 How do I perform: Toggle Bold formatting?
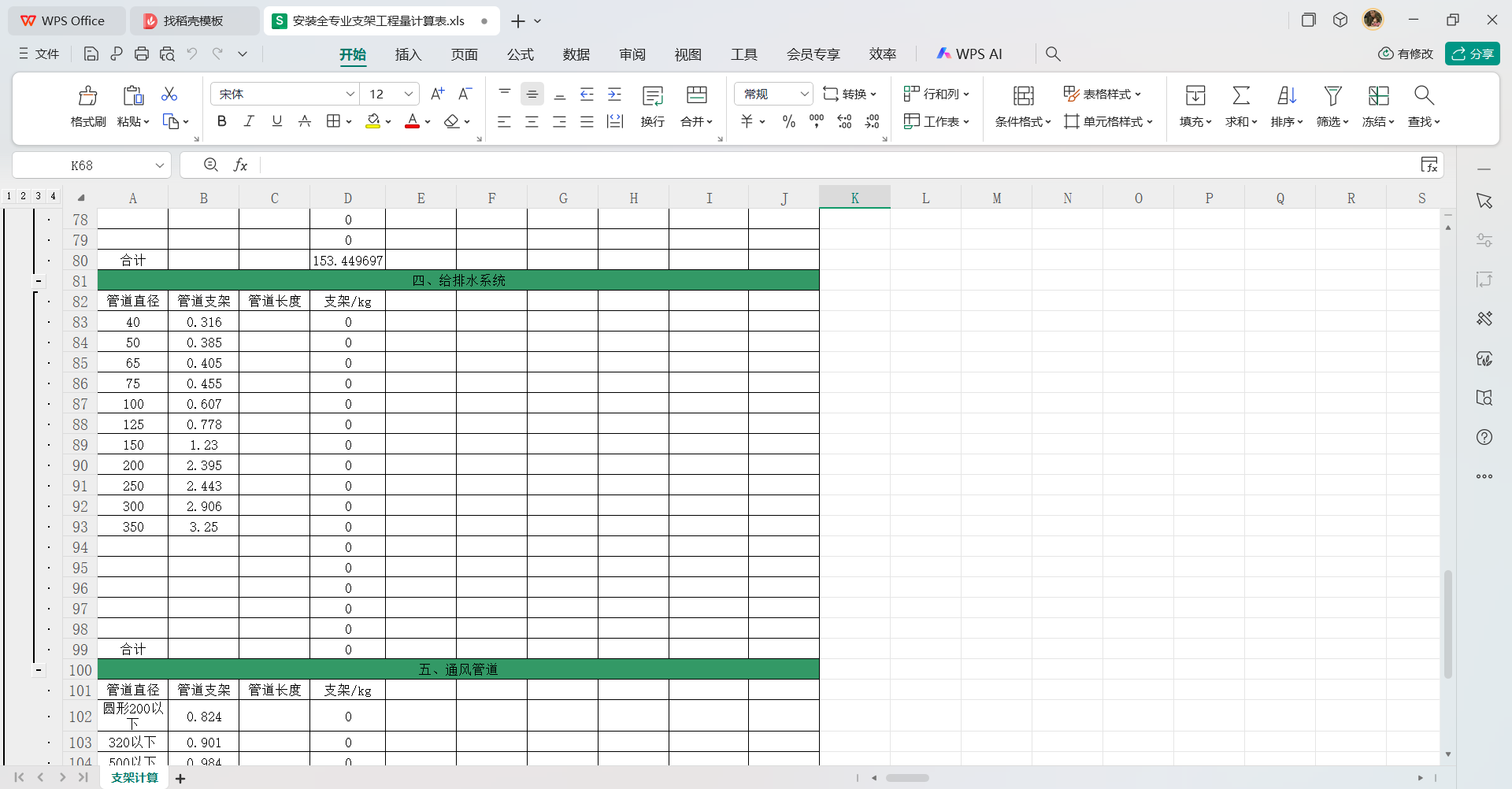222,120
